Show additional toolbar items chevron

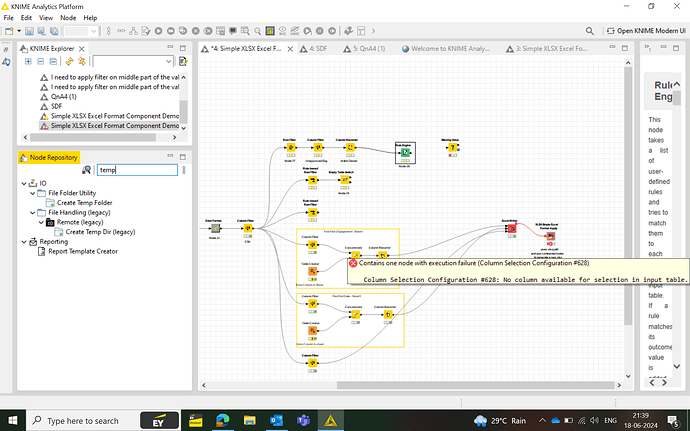point(374,31)
